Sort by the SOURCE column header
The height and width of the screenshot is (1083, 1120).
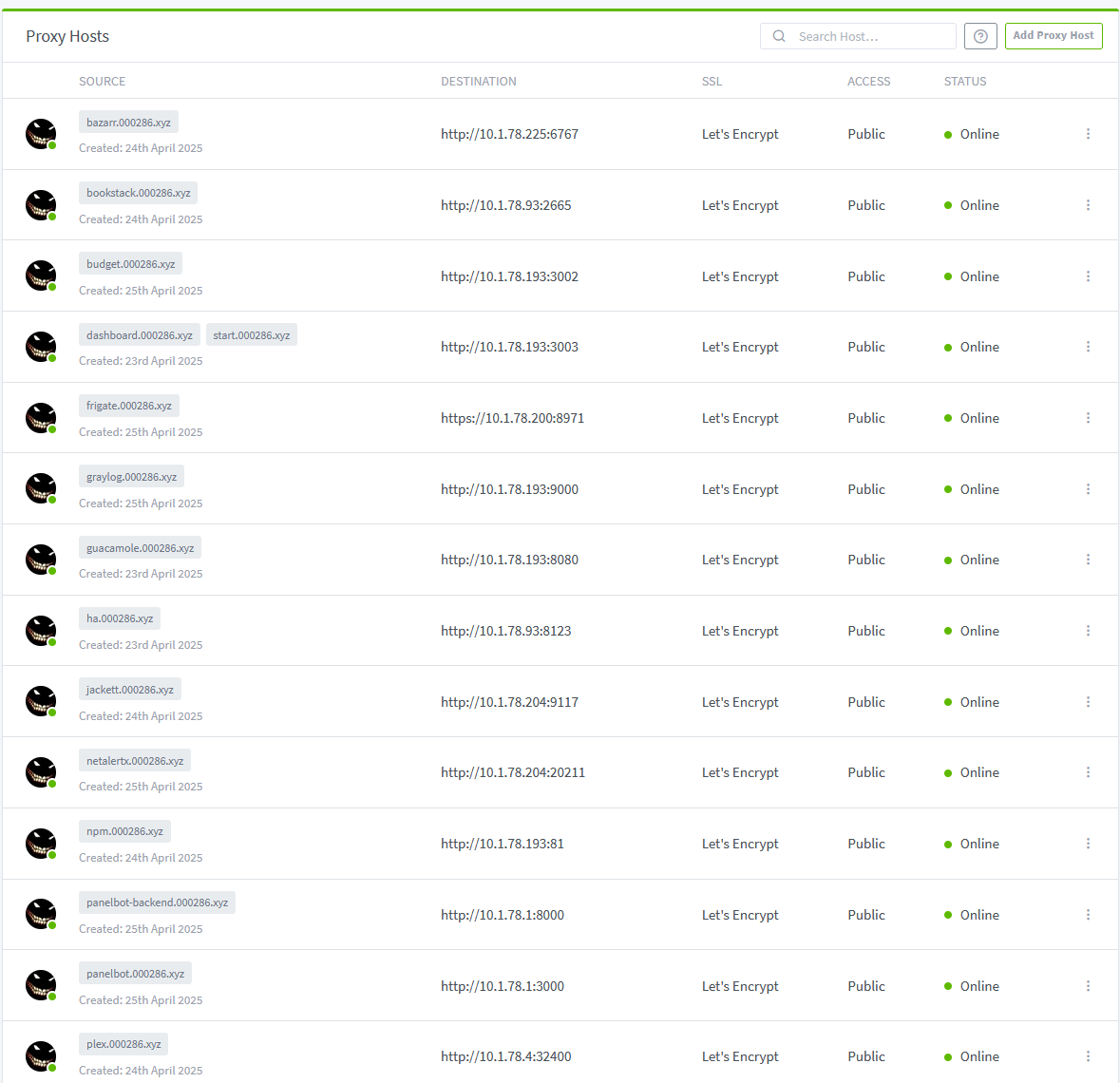tap(103, 82)
